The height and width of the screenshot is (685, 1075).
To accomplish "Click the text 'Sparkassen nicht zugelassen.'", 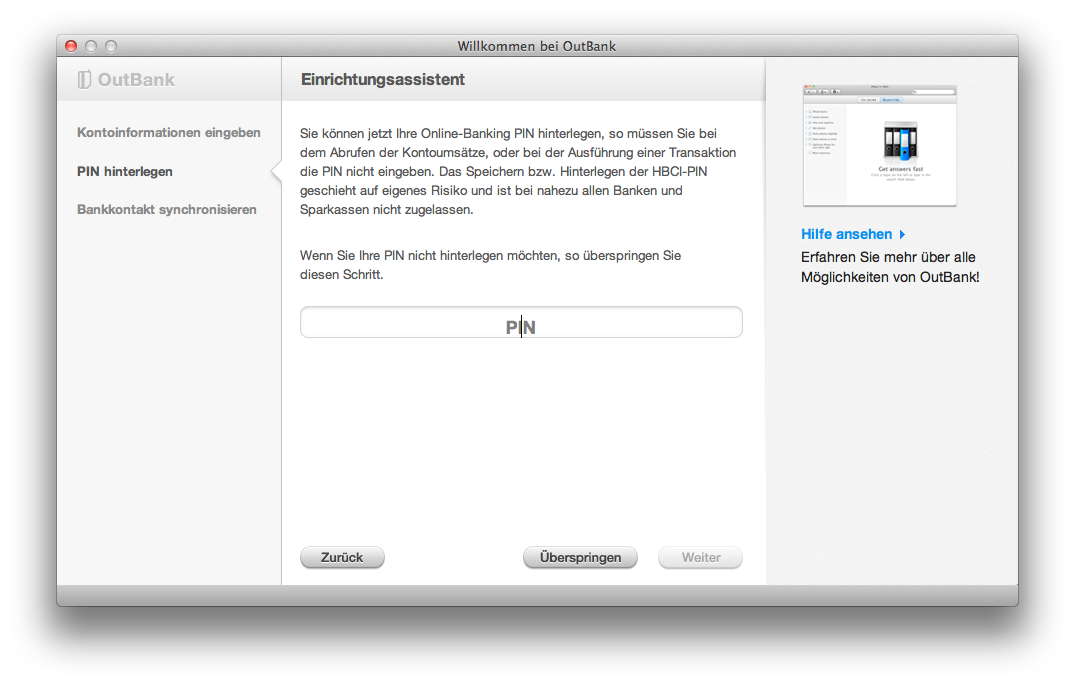I will (387, 210).
